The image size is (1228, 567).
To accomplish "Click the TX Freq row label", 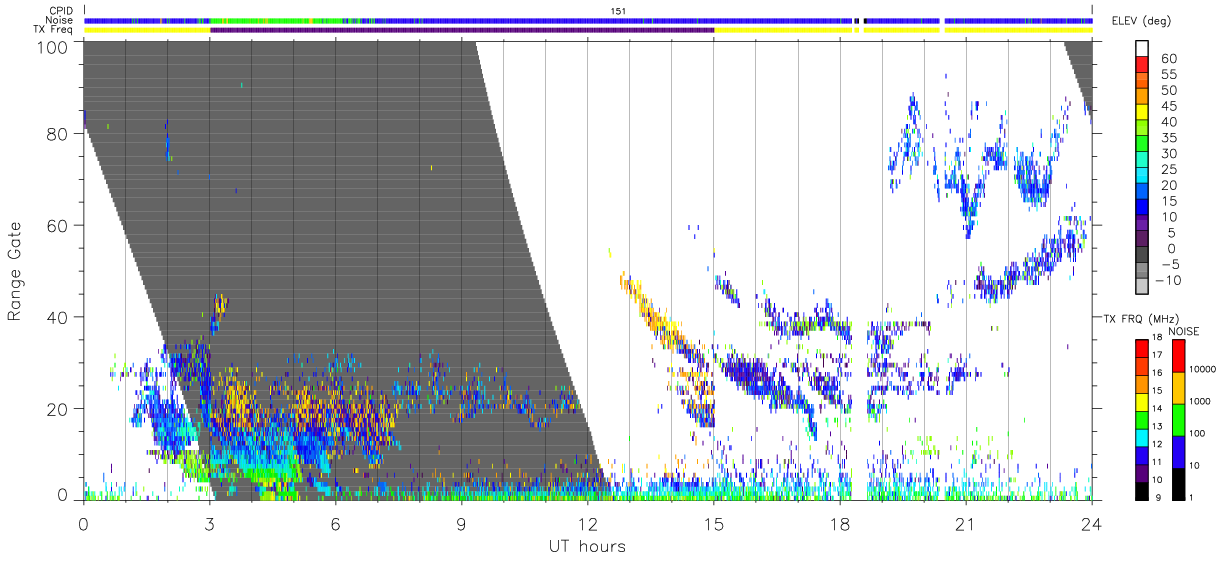I will click(x=54, y=29).
